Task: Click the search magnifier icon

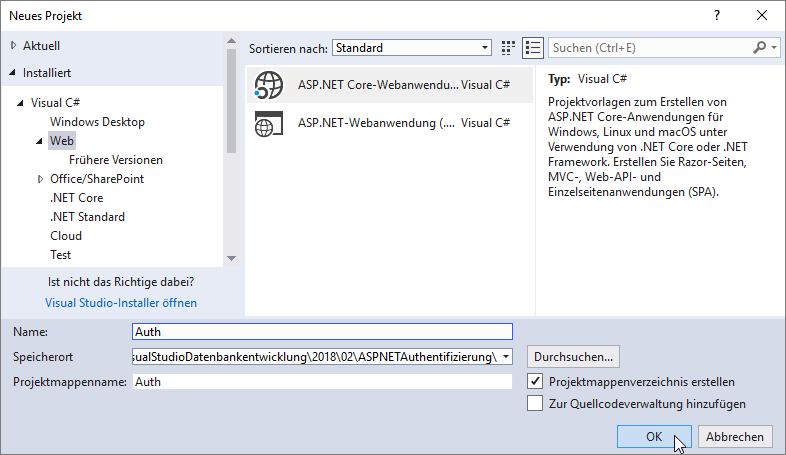Action: tap(759, 48)
